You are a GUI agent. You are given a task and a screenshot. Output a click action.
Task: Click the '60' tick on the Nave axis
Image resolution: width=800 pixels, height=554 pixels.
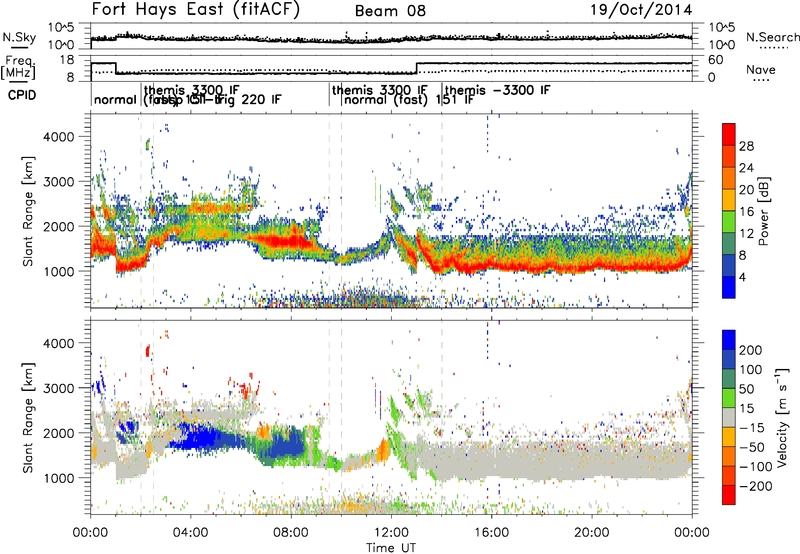(716, 60)
